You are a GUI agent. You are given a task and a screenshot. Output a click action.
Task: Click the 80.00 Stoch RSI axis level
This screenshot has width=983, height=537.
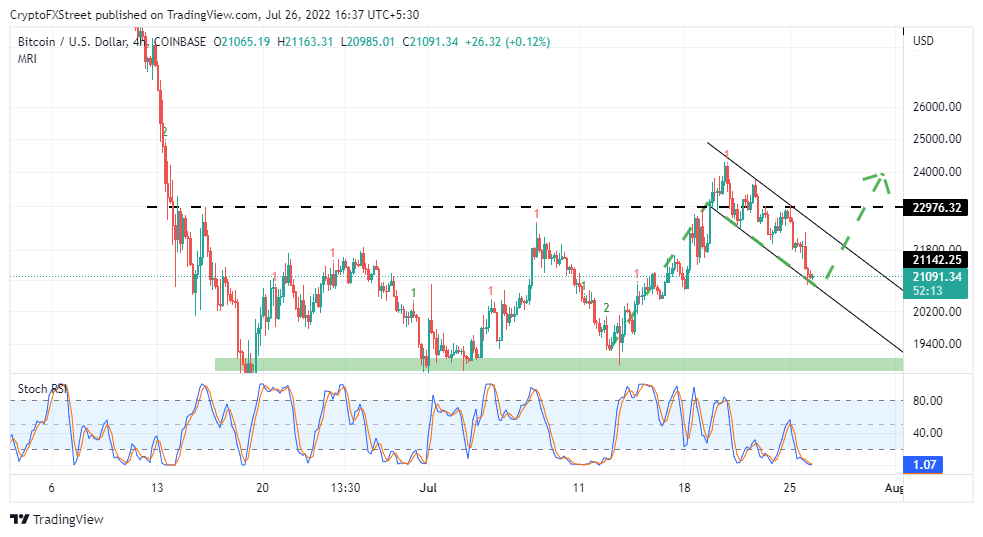tap(927, 400)
